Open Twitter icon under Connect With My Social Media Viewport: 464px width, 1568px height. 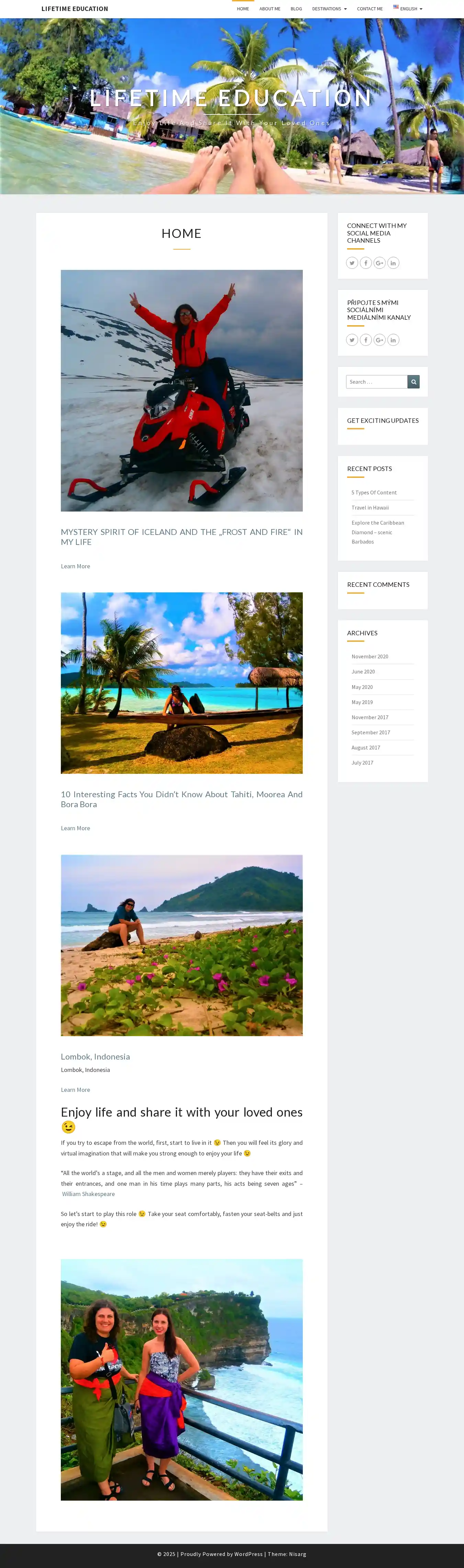click(x=352, y=263)
